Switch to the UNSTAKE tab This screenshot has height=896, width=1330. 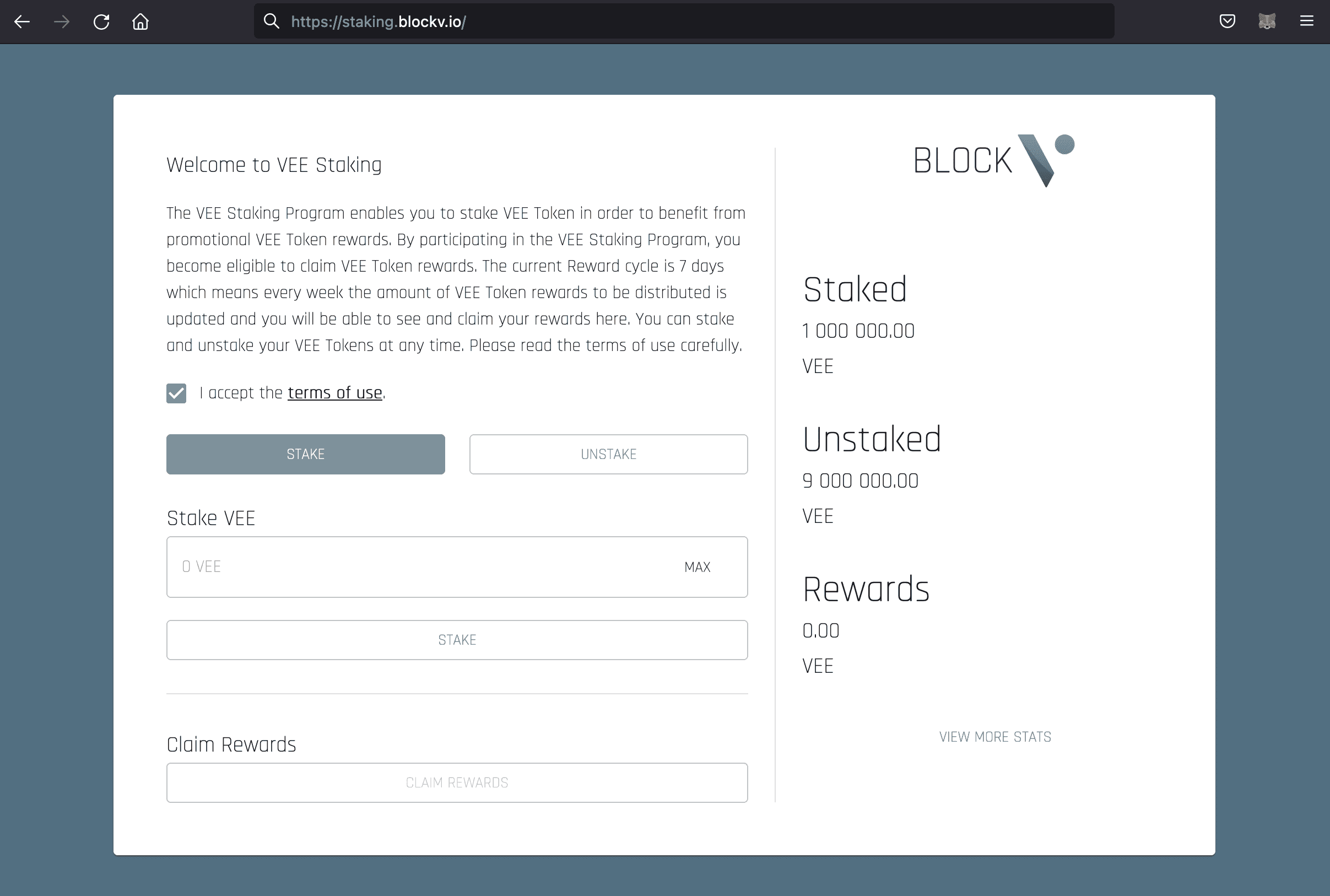(x=608, y=454)
